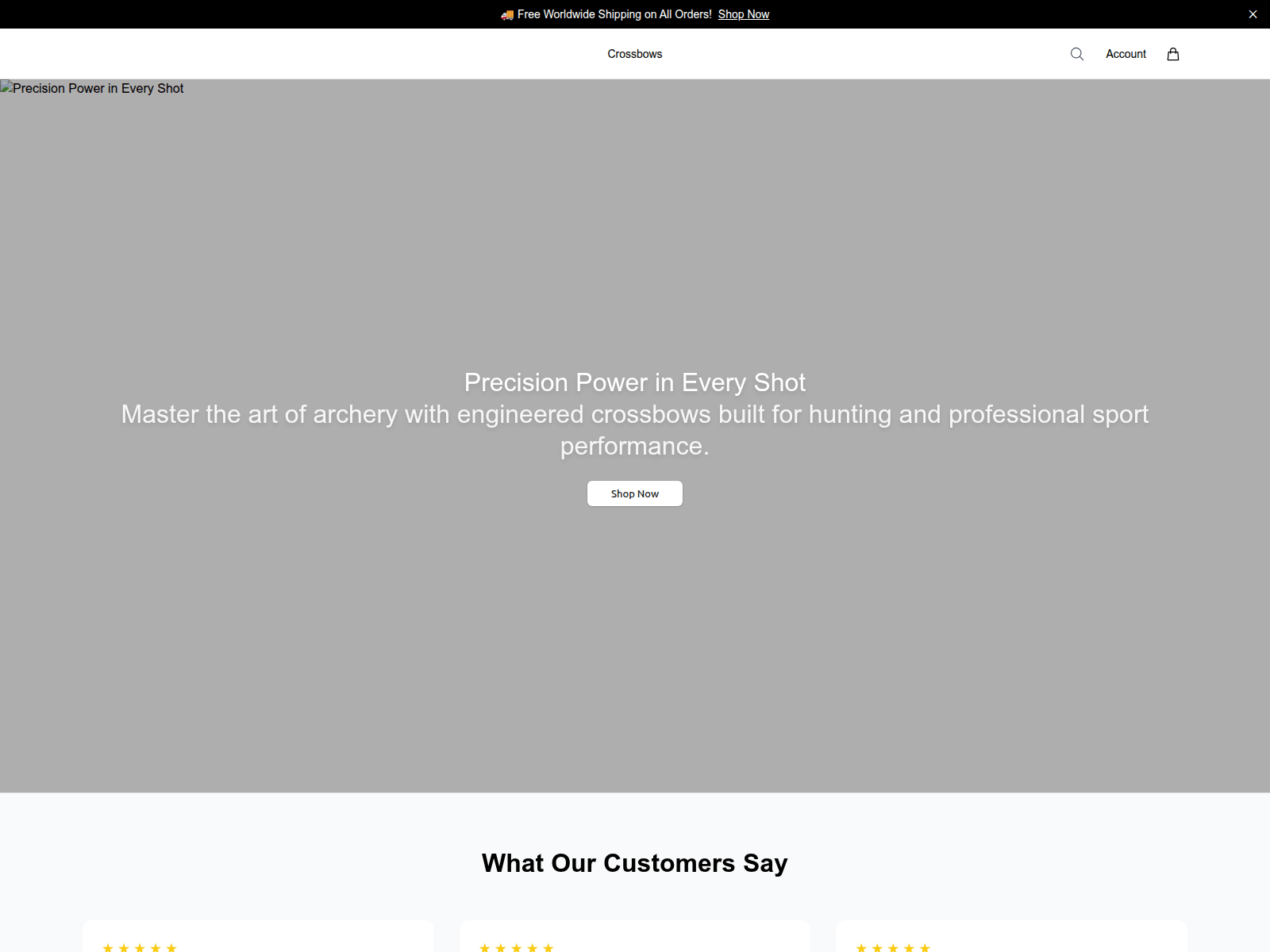Follow the Shop Now link in banner

[x=744, y=14]
